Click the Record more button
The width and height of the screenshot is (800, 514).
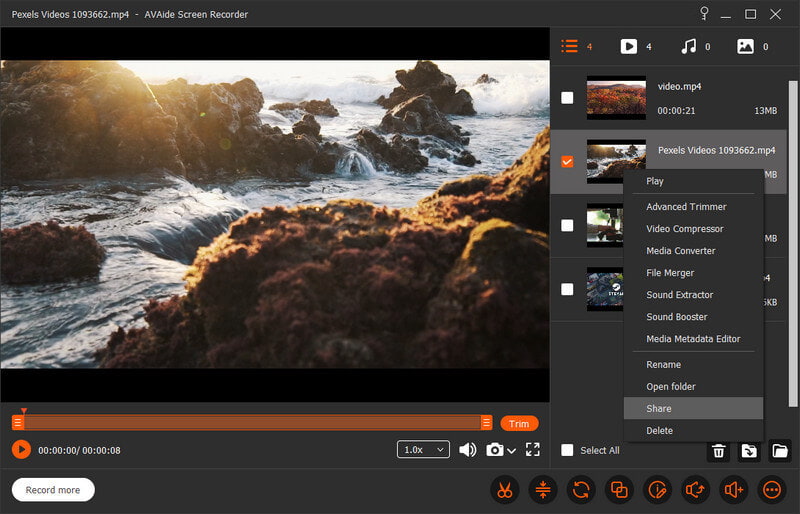coord(53,489)
